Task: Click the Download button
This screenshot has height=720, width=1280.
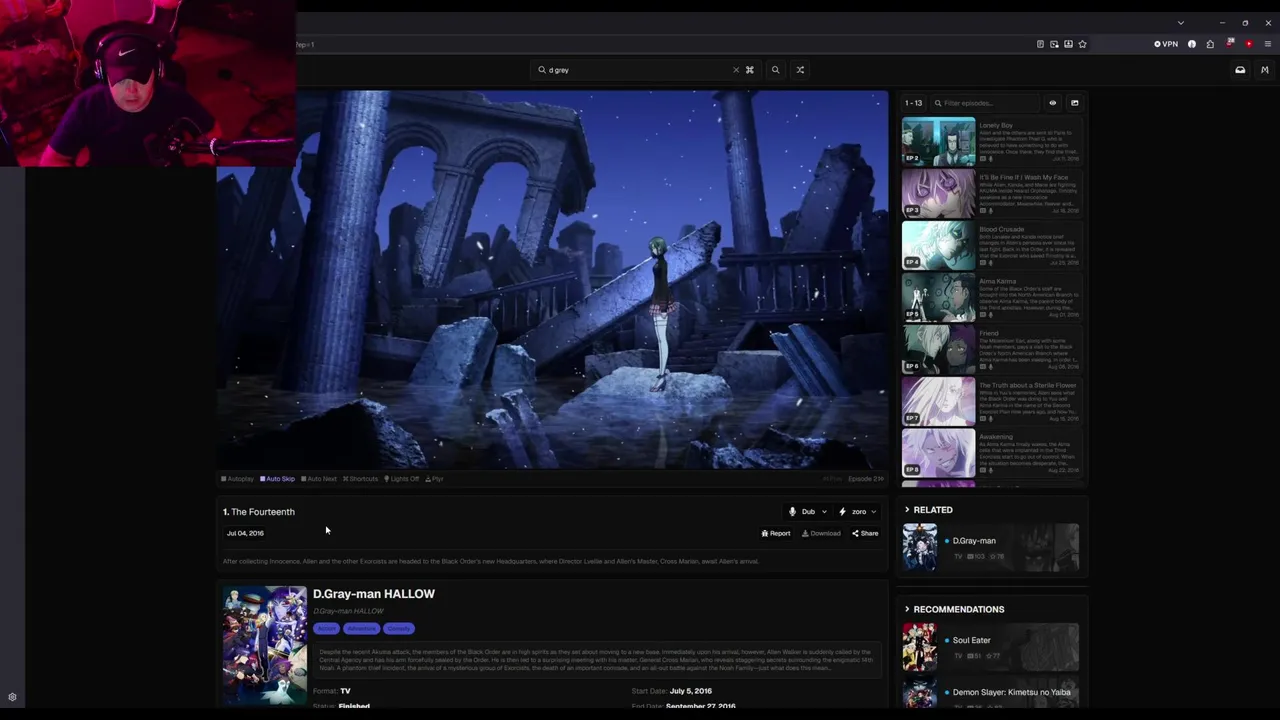Action: tap(821, 533)
